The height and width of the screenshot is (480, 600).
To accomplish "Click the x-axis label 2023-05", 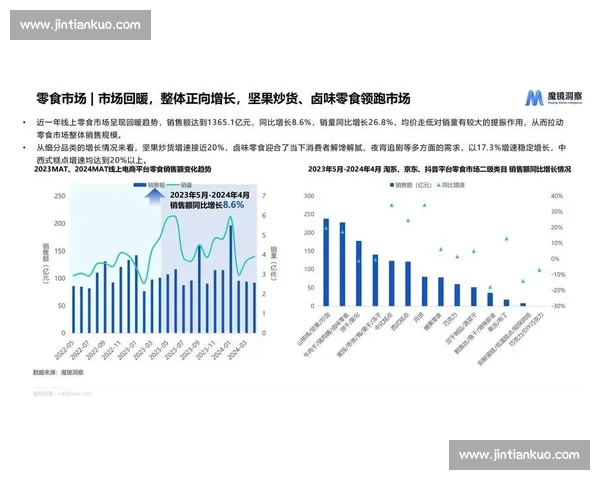I will pos(158,349).
